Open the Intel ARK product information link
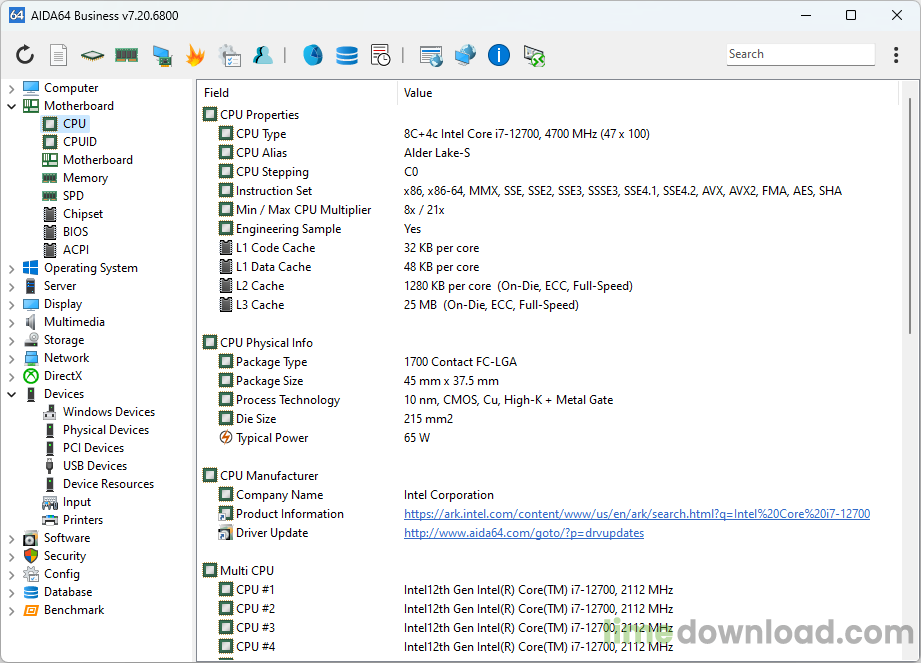This screenshot has width=921, height=663. (x=636, y=514)
